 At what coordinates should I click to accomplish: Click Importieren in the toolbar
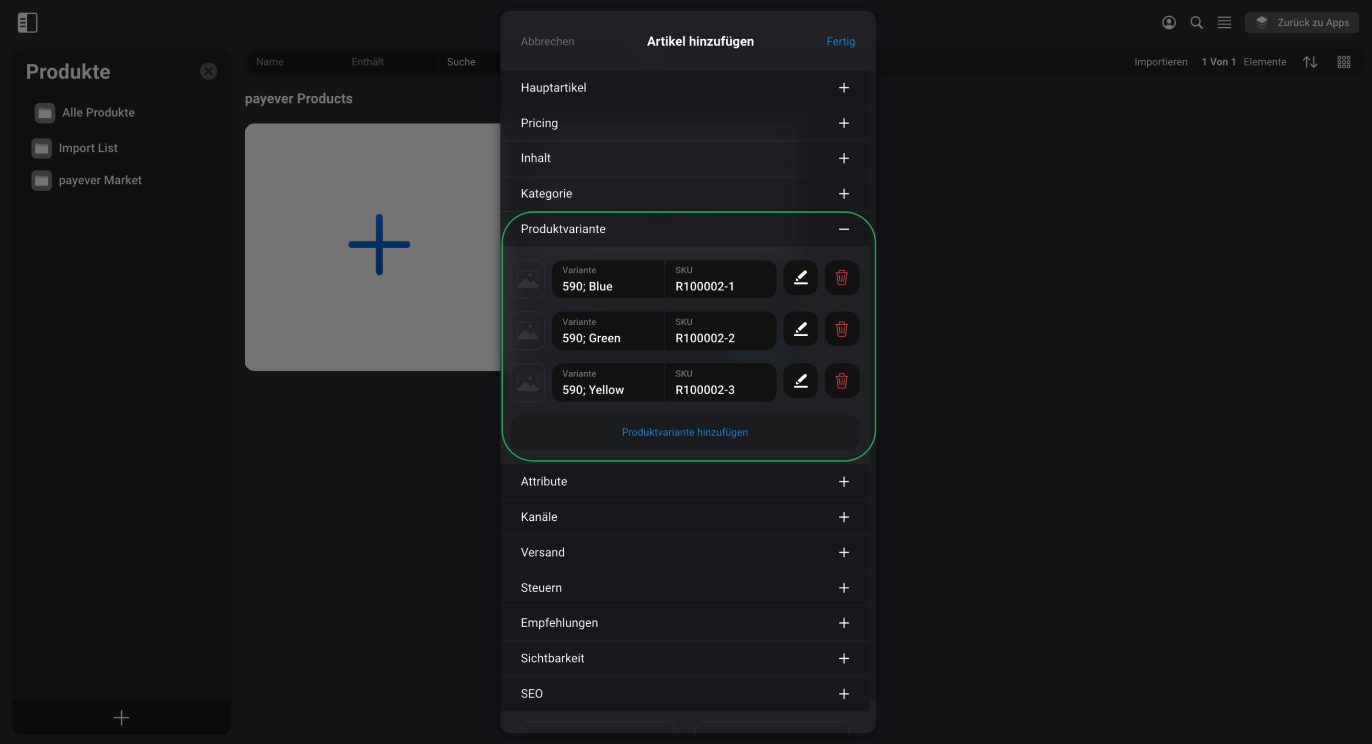coord(1161,62)
